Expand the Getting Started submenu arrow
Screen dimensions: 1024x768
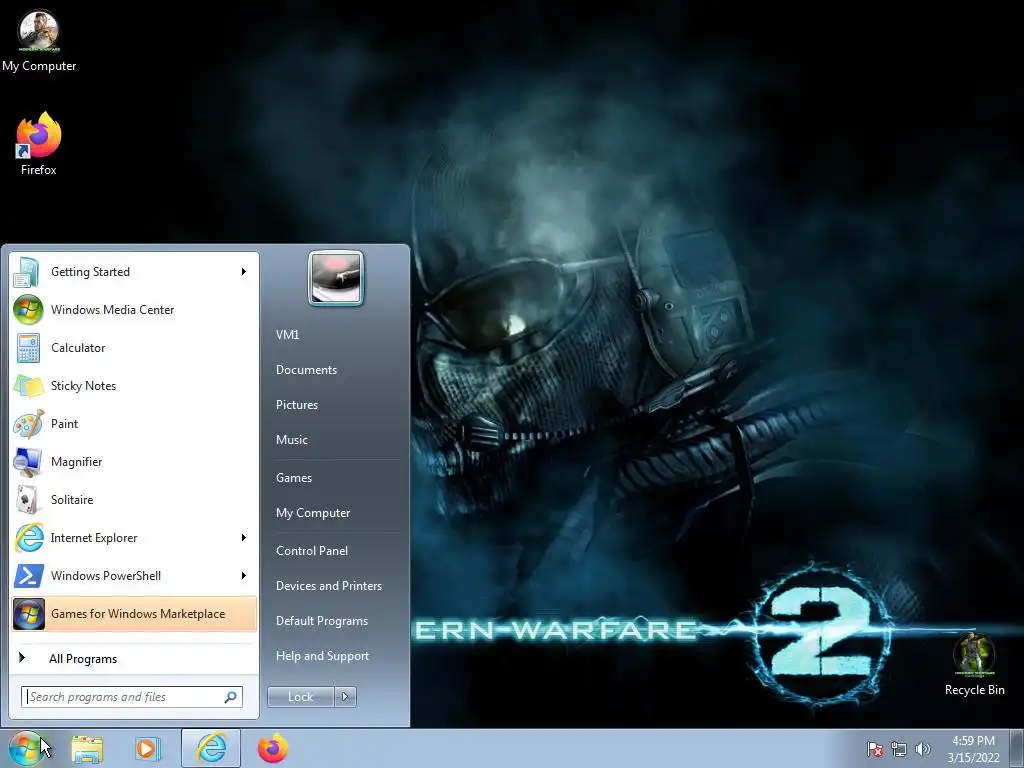click(x=244, y=272)
